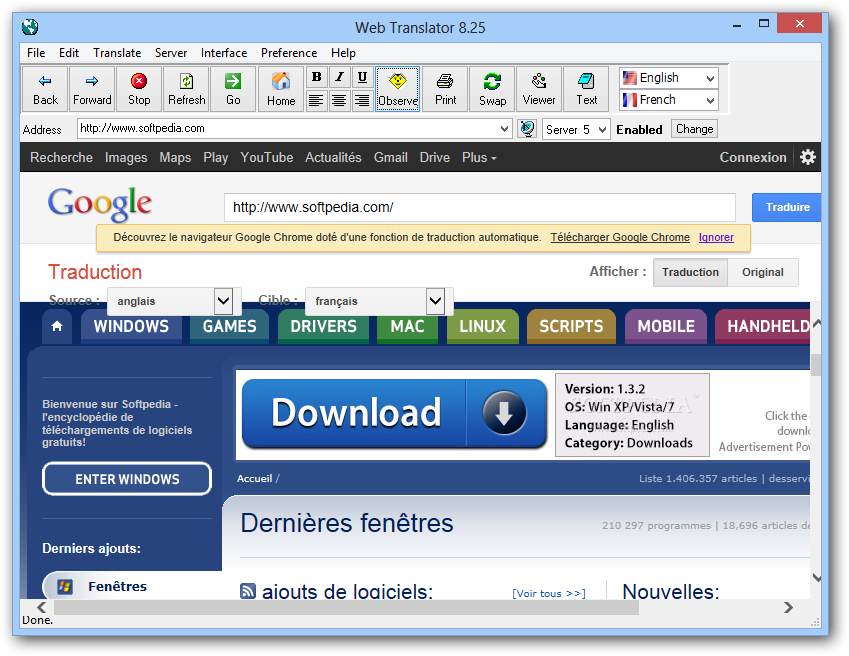Center-align text in the toolbar
Viewport: 849px width, 656px height.
pyautogui.click(x=339, y=100)
